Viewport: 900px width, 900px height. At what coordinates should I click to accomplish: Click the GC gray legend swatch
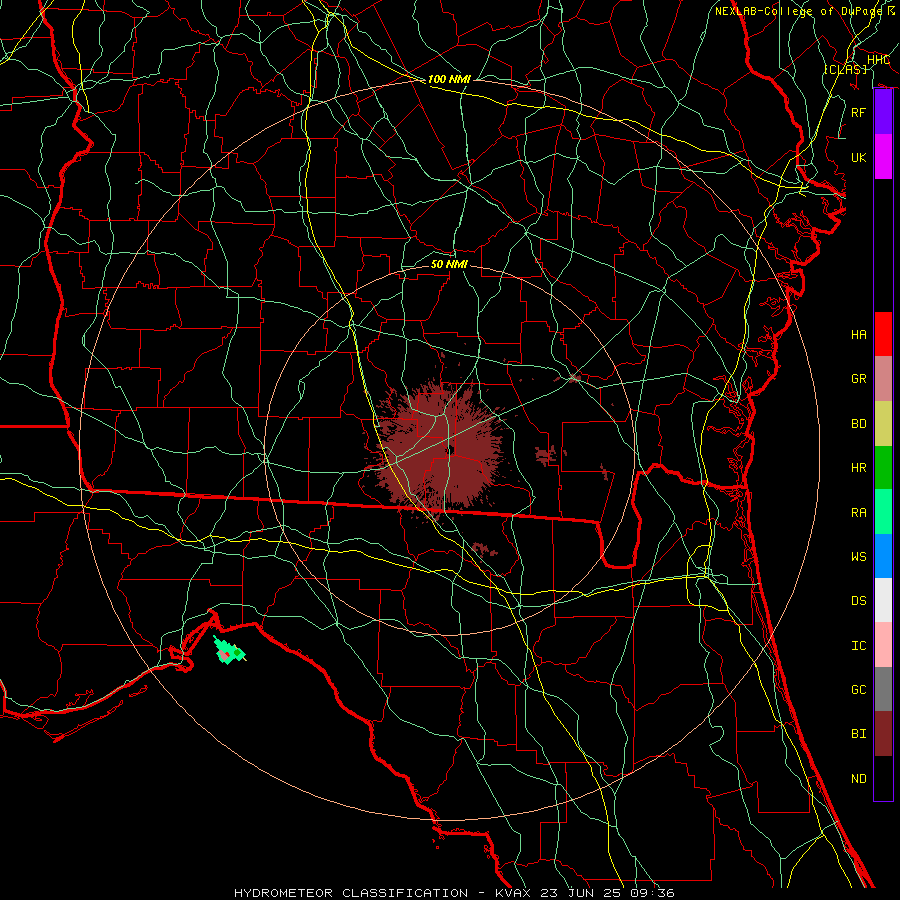(x=883, y=689)
